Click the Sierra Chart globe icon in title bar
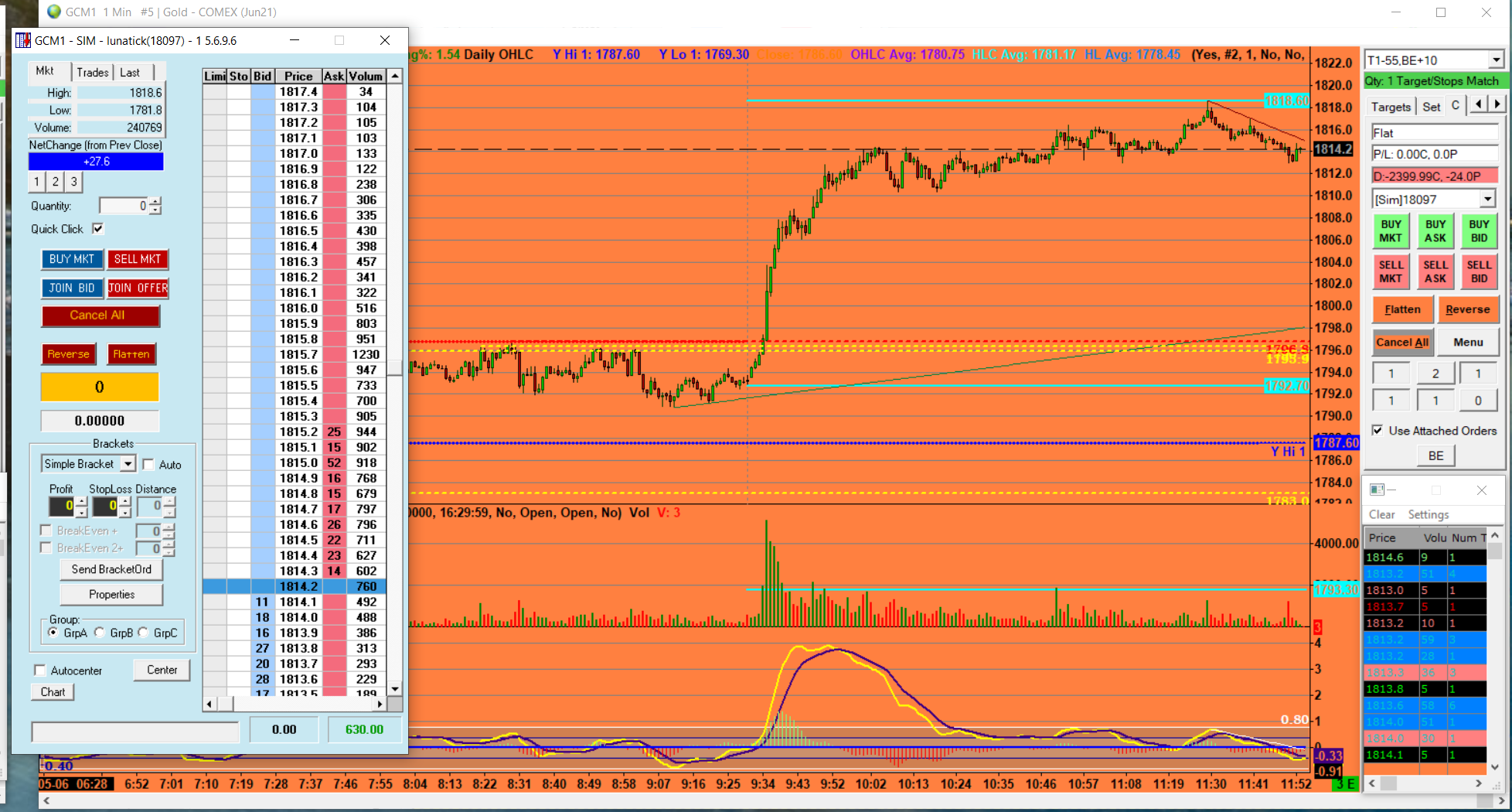This screenshot has height=812, width=1512. (53, 12)
